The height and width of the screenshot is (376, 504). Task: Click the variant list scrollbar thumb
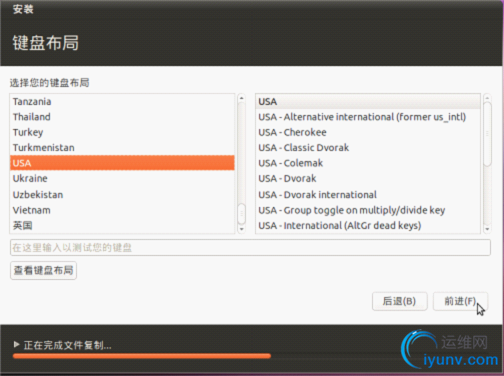[487, 134]
